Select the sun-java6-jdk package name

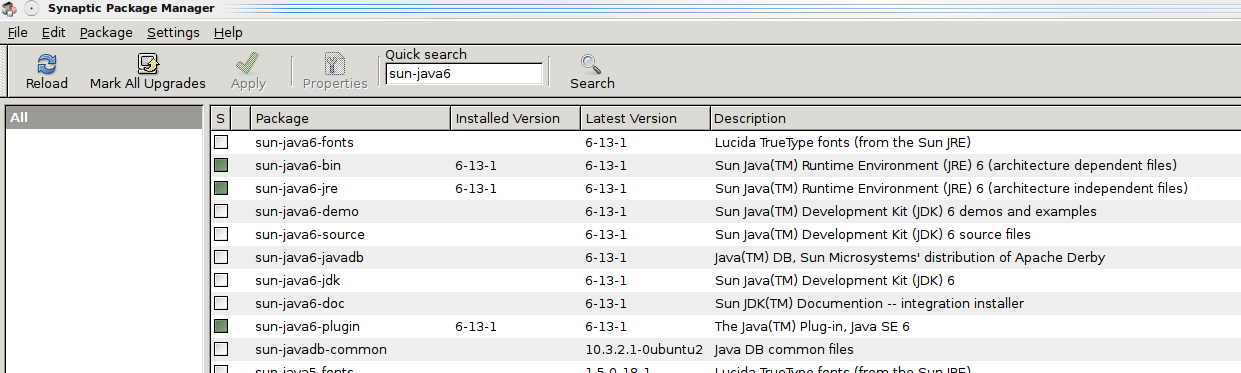pos(297,280)
